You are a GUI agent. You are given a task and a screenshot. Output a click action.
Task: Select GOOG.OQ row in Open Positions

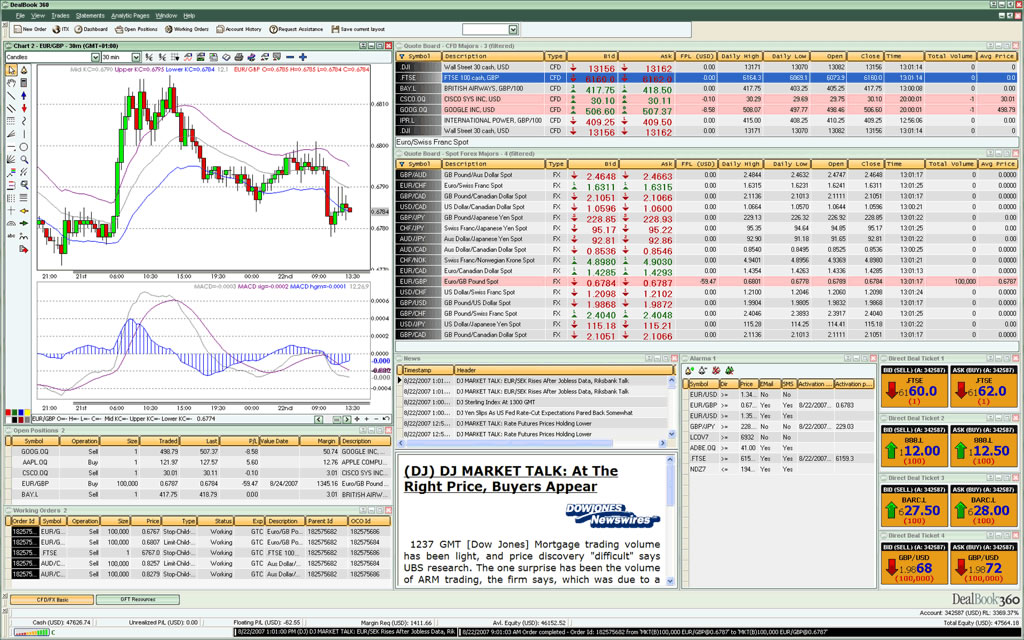click(199, 451)
